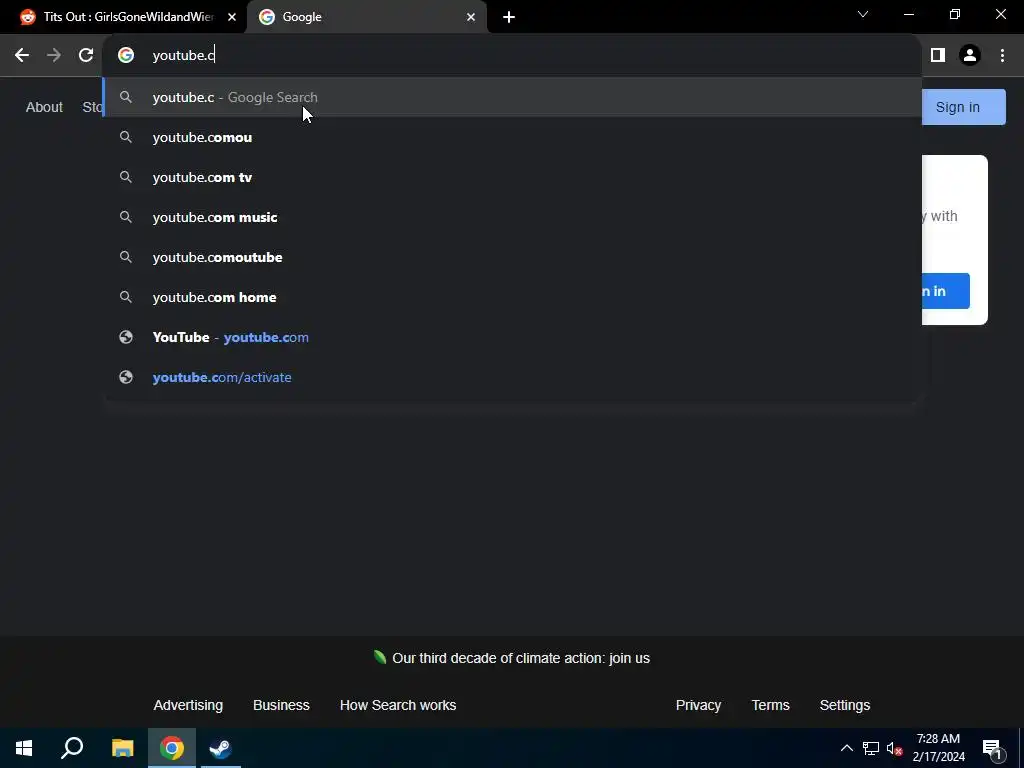This screenshot has width=1024, height=768.
Task: Choose 'youtube.c - Google Search' suggestion
Action: [513, 97]
